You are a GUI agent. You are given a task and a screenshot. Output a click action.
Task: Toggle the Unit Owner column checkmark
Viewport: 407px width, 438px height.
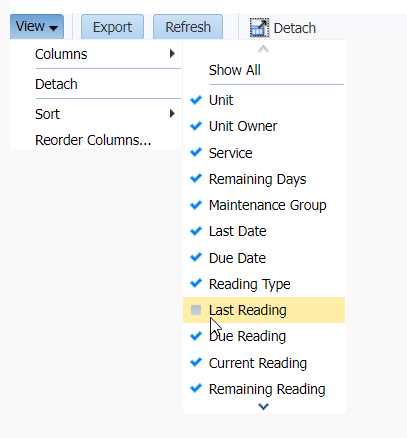(x=264, y=126)
